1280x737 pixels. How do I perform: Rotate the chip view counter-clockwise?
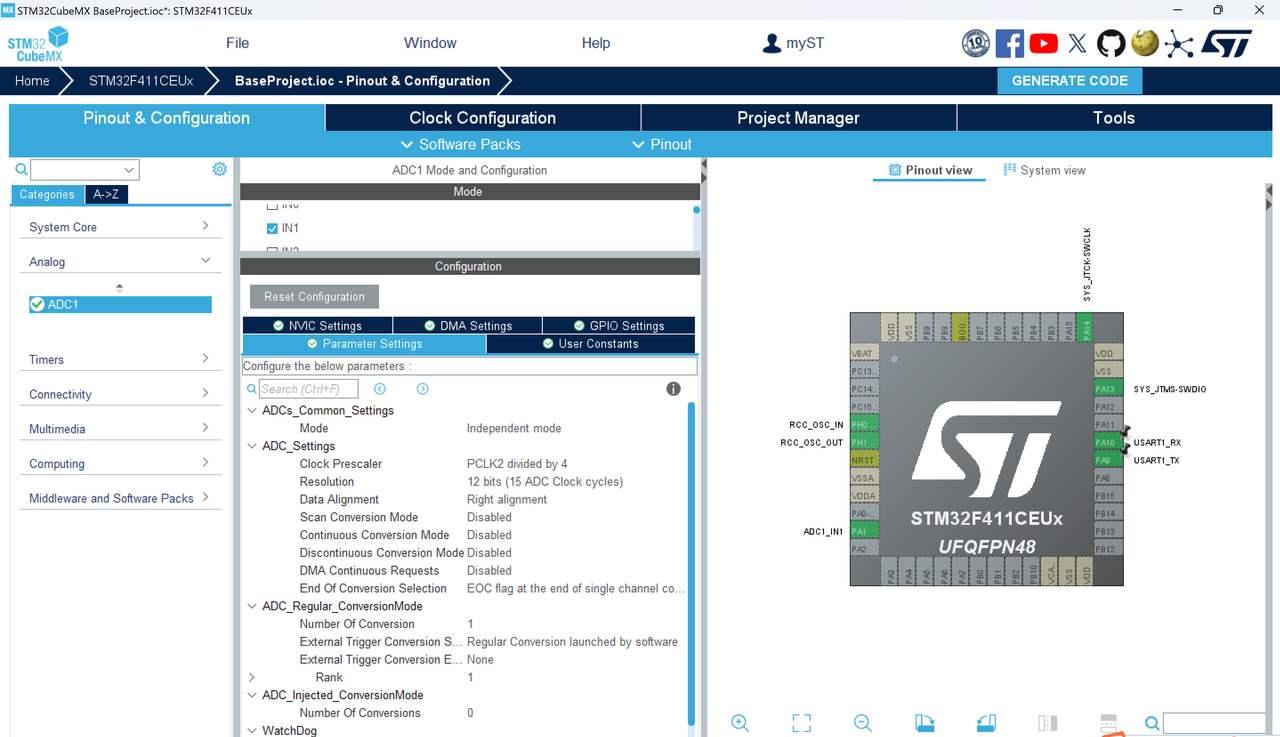click(986, 723)
